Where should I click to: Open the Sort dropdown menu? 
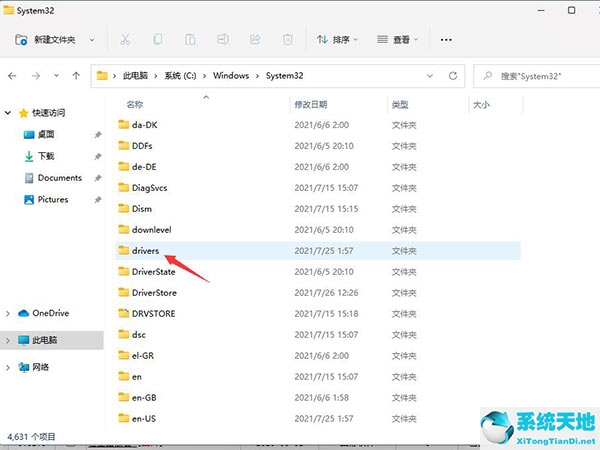(336, 39)
